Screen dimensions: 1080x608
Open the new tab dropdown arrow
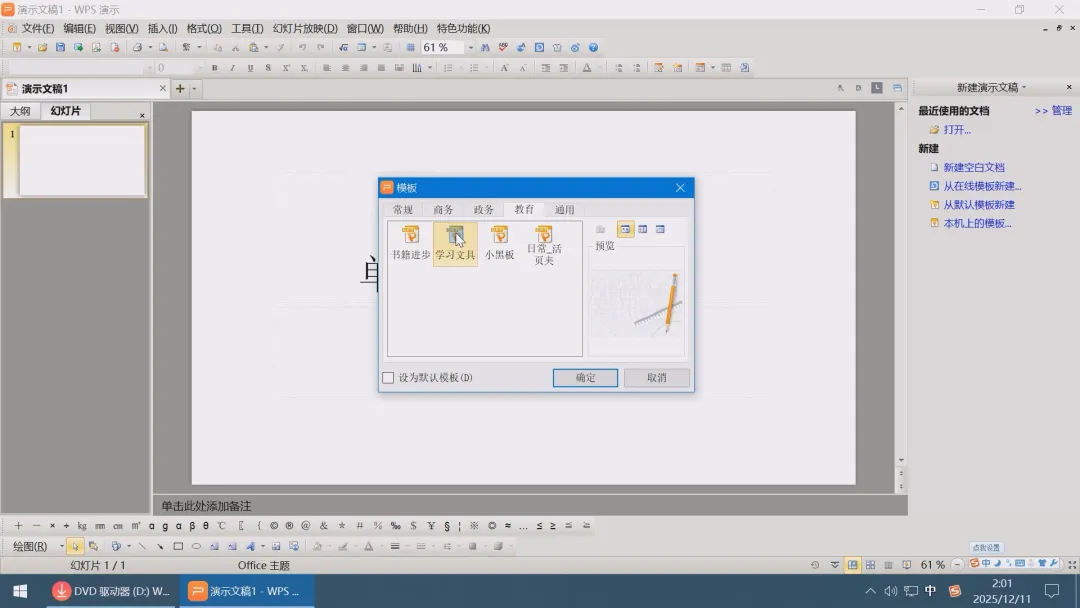pyautogui.click(x=194, y=89)
